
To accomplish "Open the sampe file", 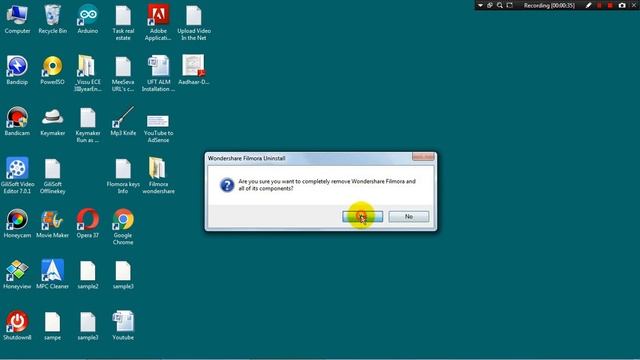I will [52, 326].
